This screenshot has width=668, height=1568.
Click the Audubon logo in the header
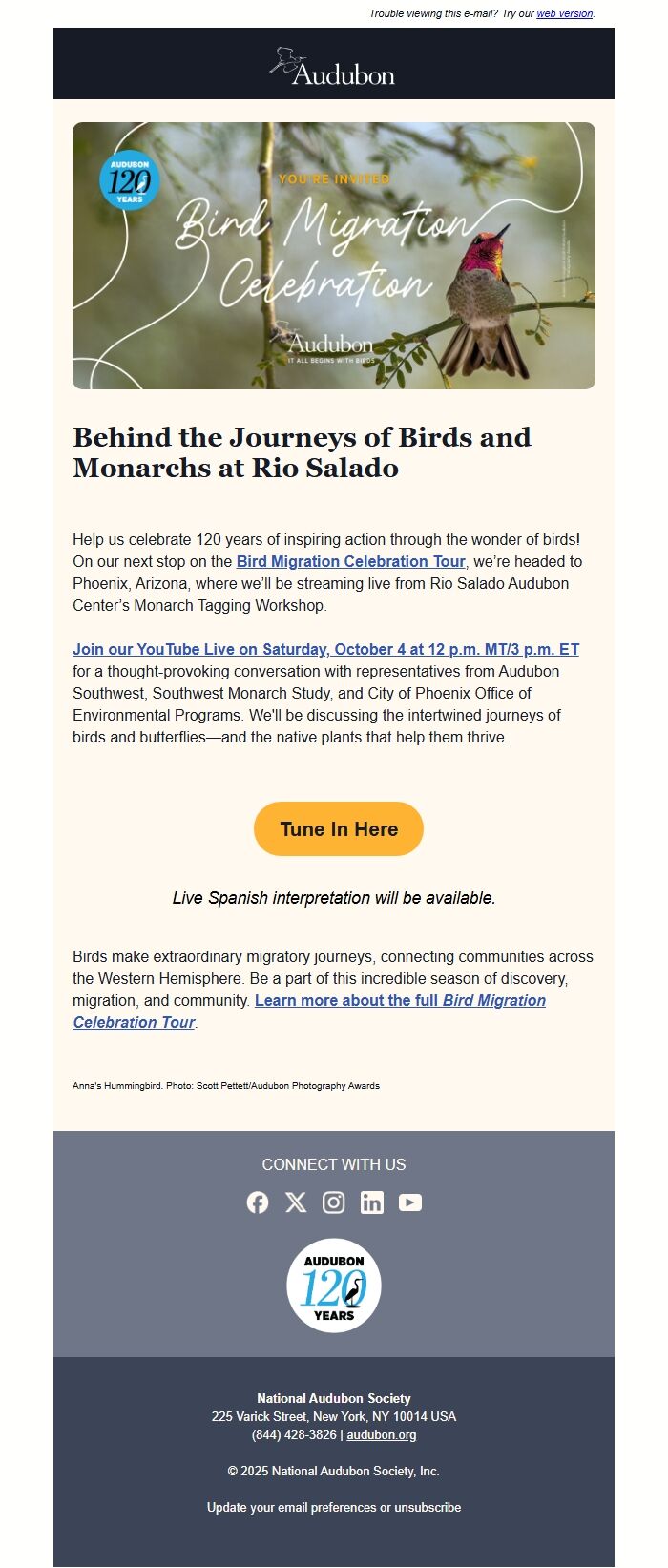[x=333, y=67]
